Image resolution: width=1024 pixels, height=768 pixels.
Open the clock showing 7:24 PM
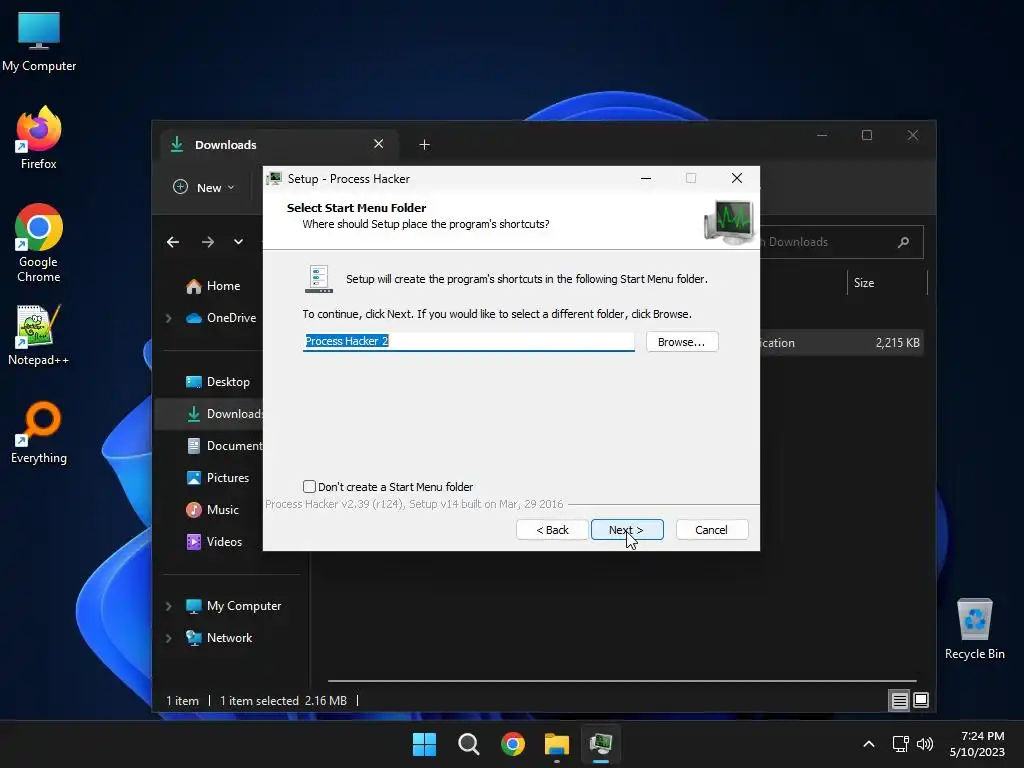pos(978,744)
